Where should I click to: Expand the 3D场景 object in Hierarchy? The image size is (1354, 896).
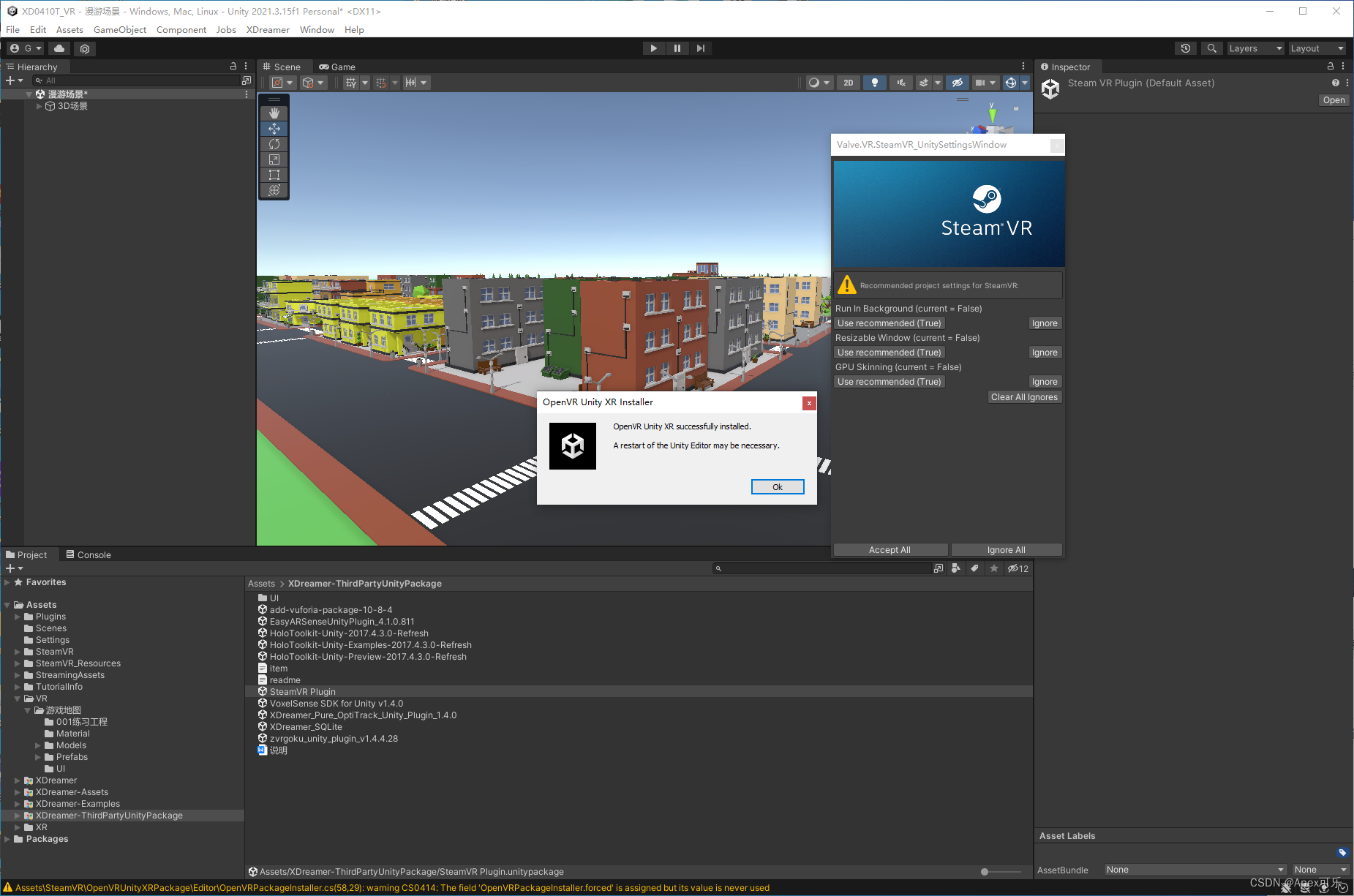pos(40,106)
